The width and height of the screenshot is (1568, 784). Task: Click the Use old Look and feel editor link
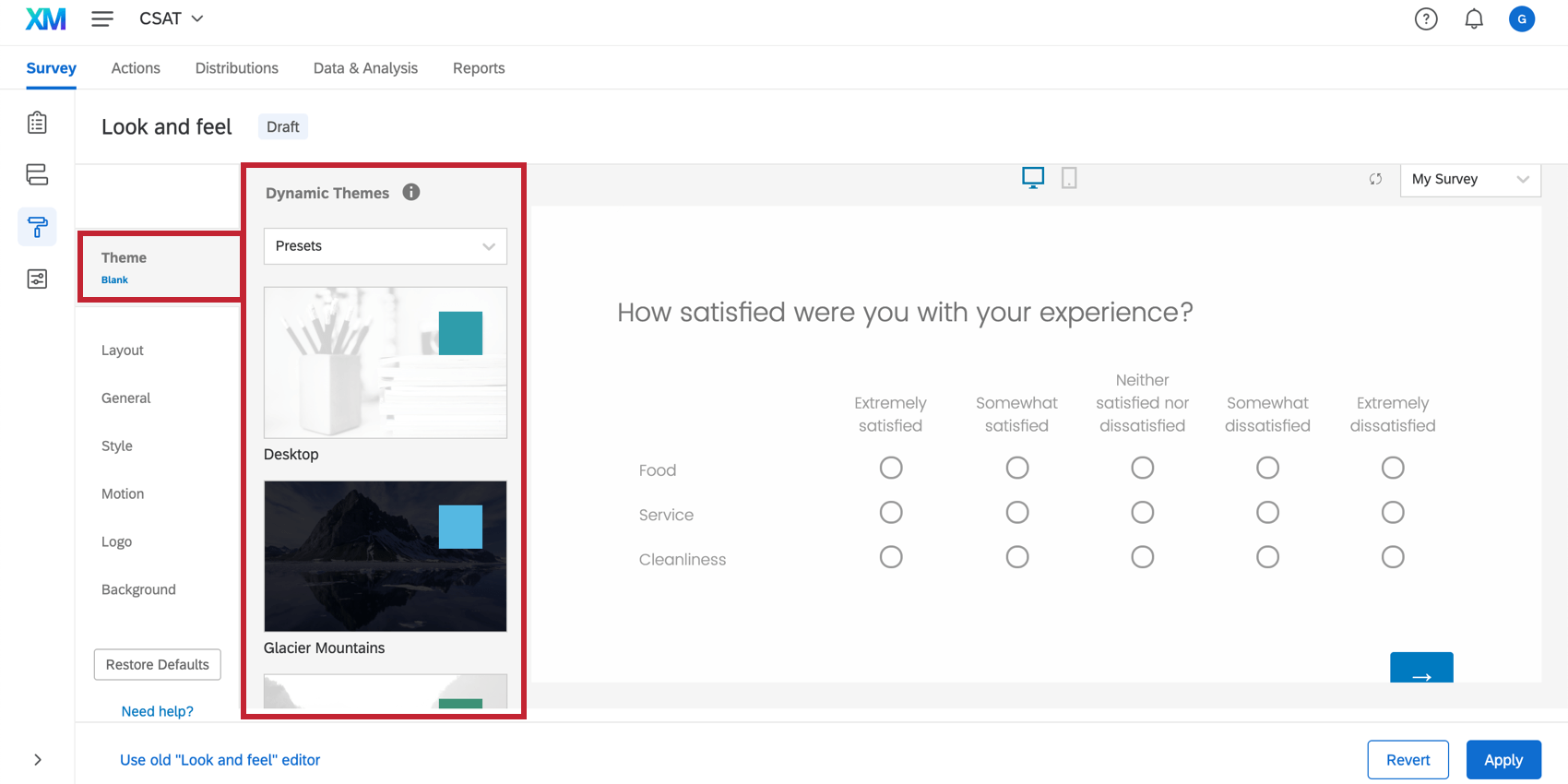220,760
